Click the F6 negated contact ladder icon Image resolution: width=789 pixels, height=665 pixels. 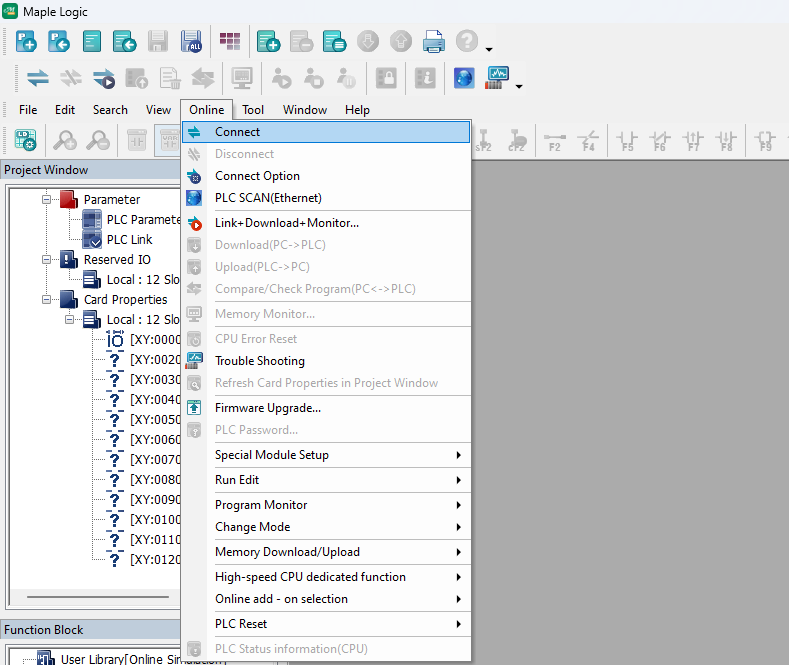660,141
